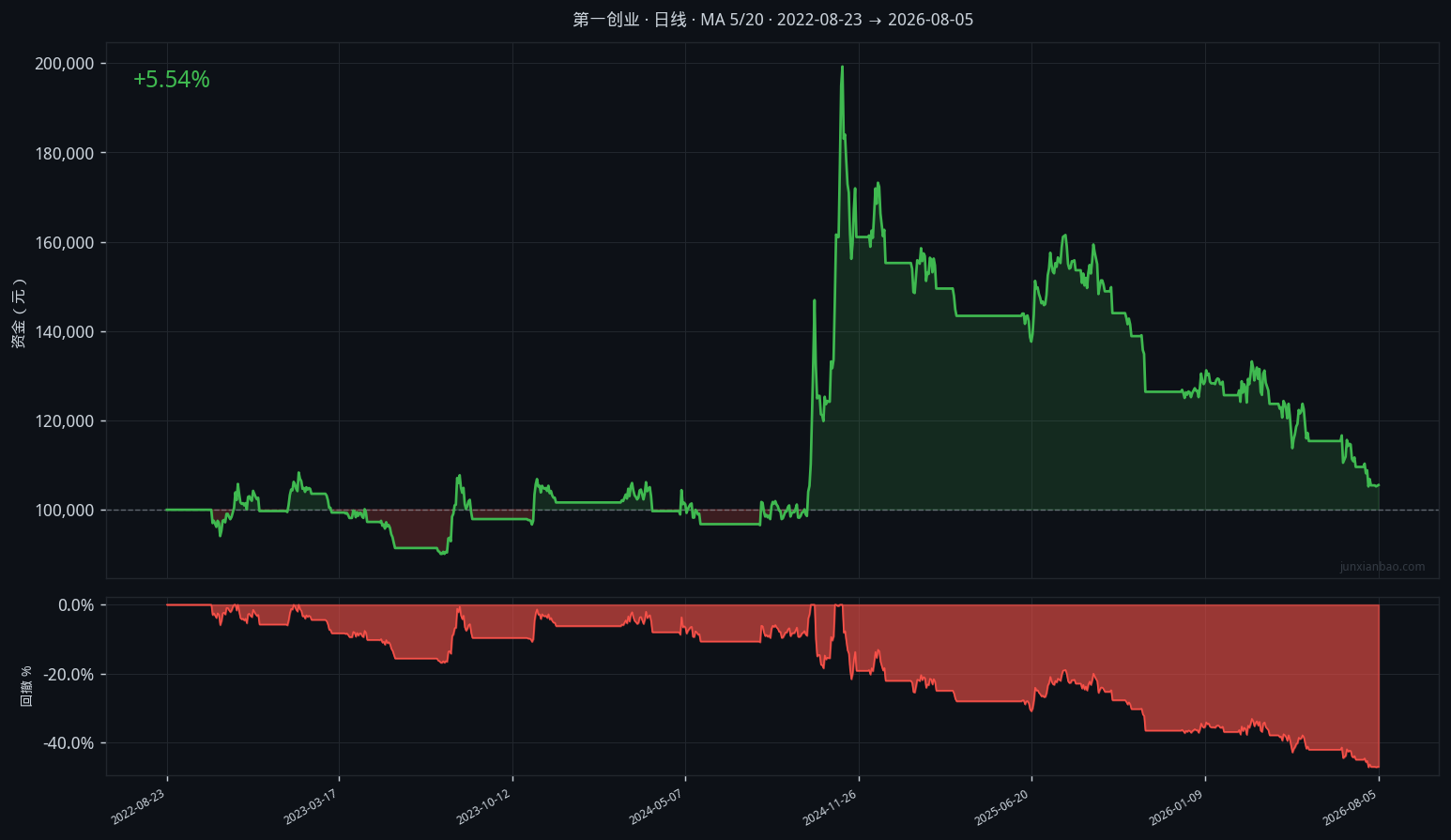Select the 2025-06-20 date axis label
1451x840 pixels.
(x=1003, y=807)
